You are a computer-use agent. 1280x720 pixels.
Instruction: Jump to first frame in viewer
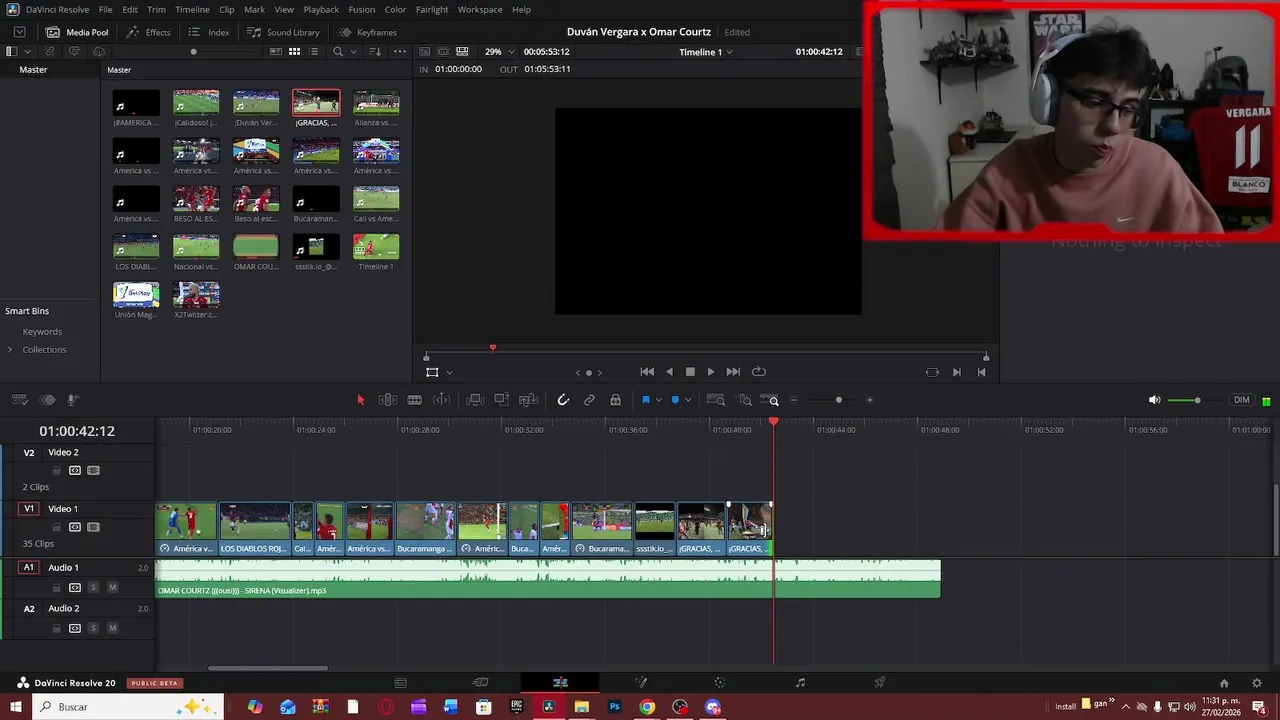(647, 372)
